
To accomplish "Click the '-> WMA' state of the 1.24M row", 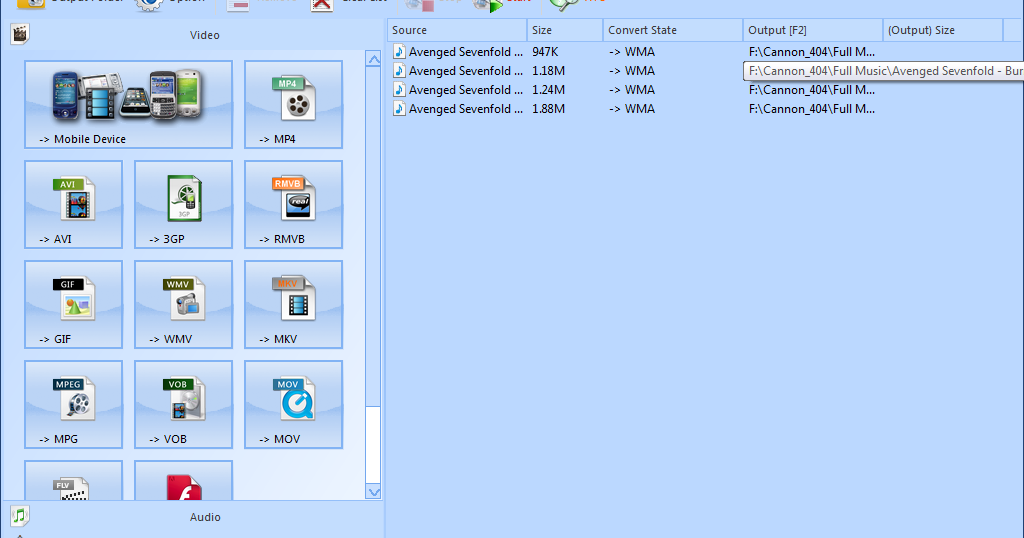I will 632,89.
